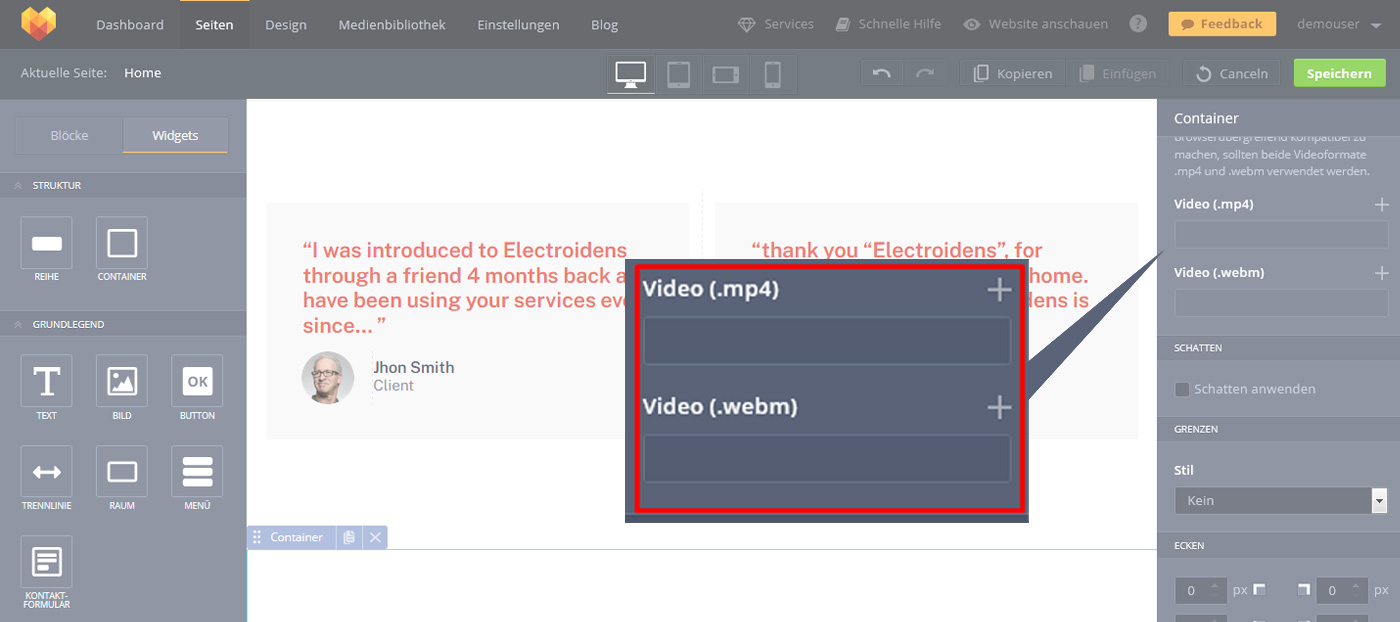This screenshot has width=1400, height=622.
Task: Switch to portrait tablet preview
Action: point(678,74)
